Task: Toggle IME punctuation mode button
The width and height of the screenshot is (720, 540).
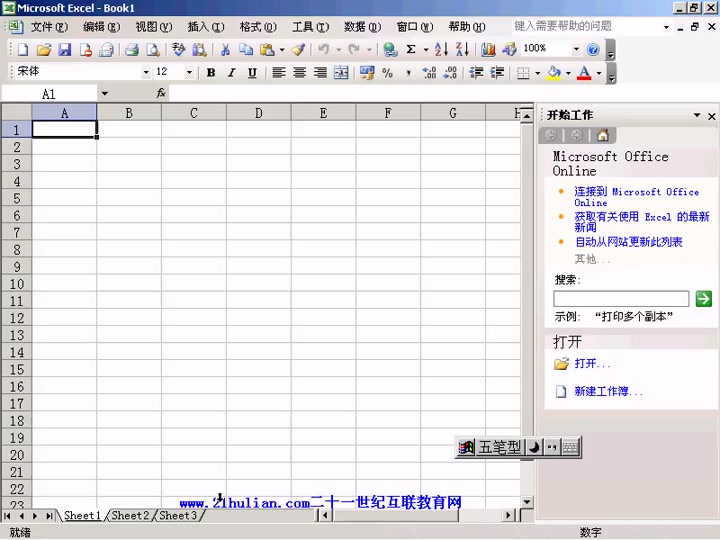Action: [552, 447]
